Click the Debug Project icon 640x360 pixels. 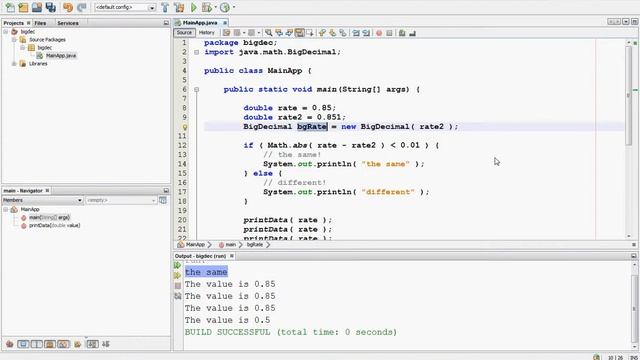(x=207, y=7)
